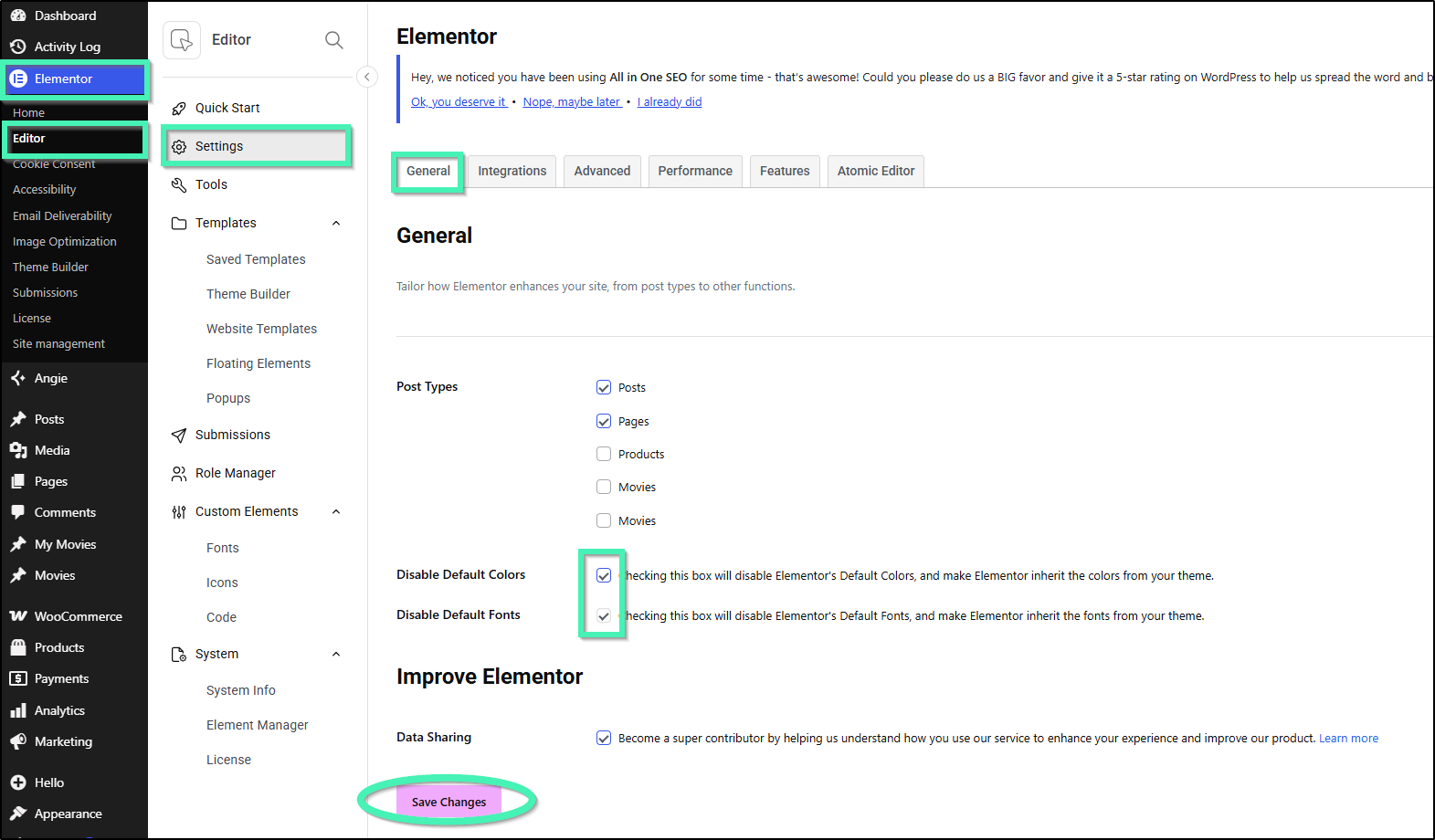The image size is (1435, 840).
Task: Open the Learn more link
Action: pyautogui.click(x=1348, y=739)
